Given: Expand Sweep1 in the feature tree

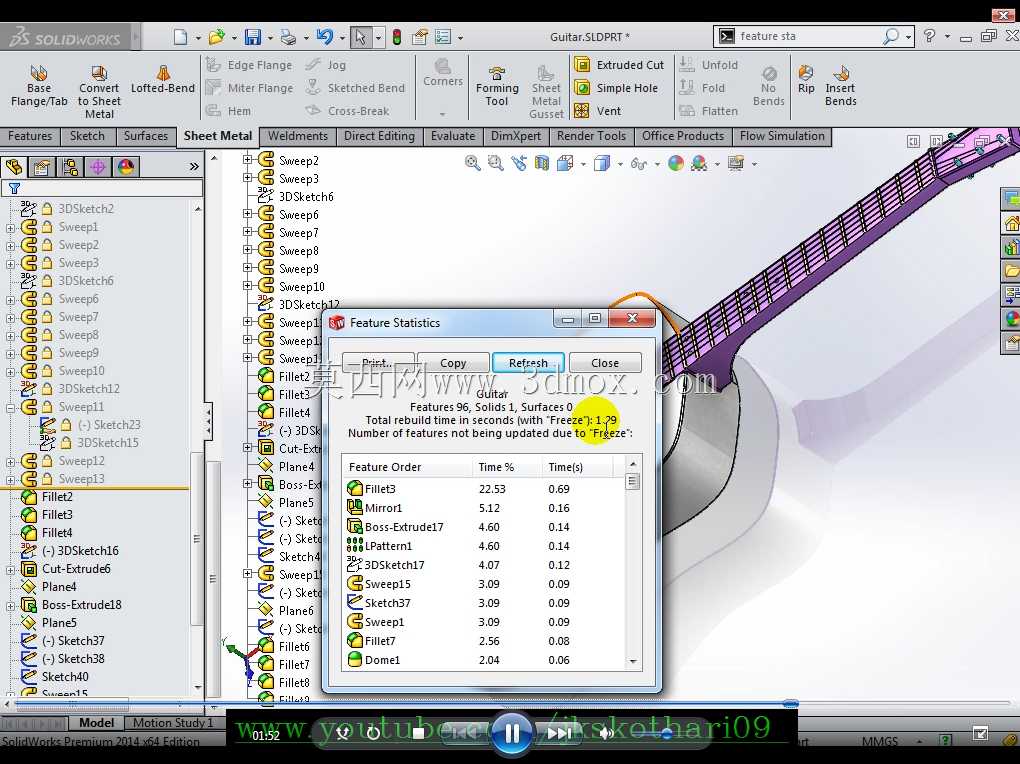Looking at the screenshot, I should tap(10, 228).
